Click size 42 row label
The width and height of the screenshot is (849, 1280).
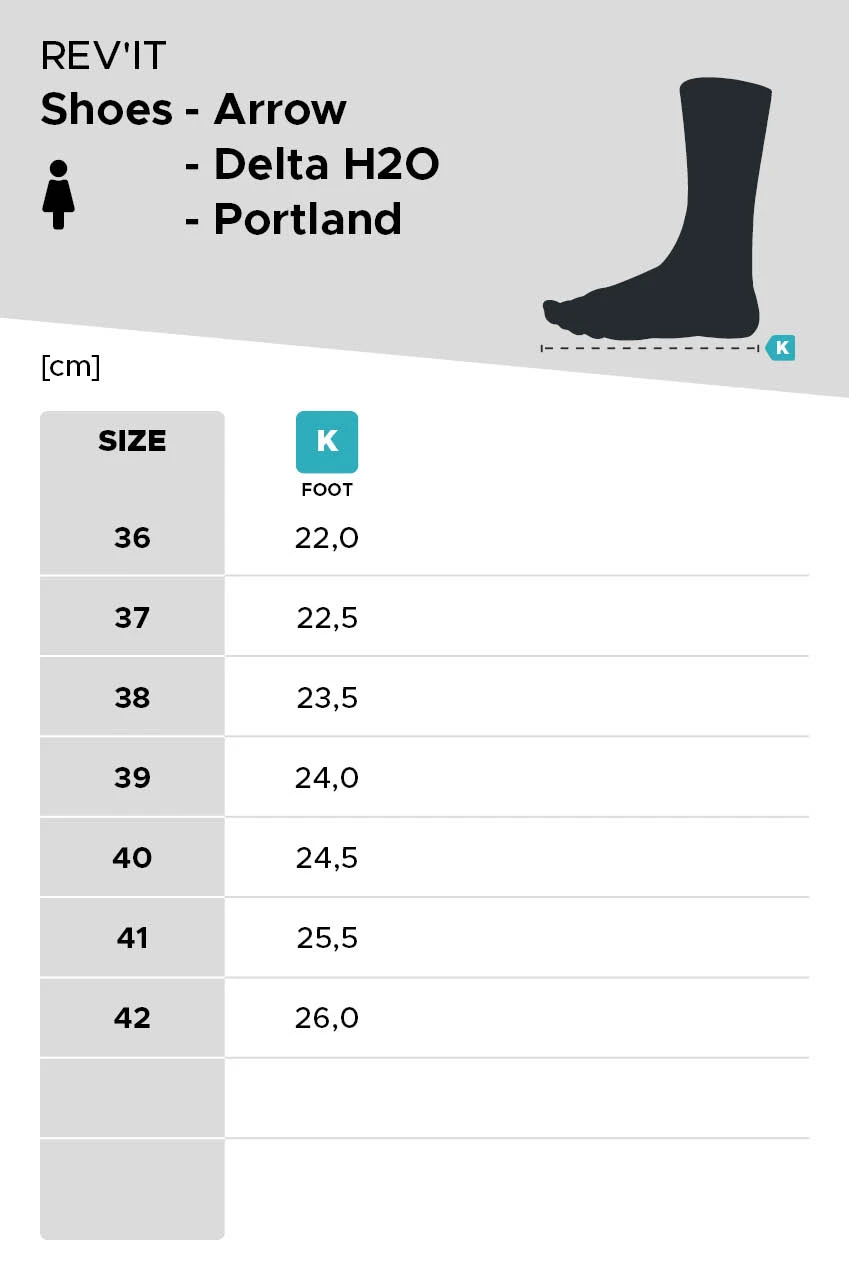tap(132, 1018)
